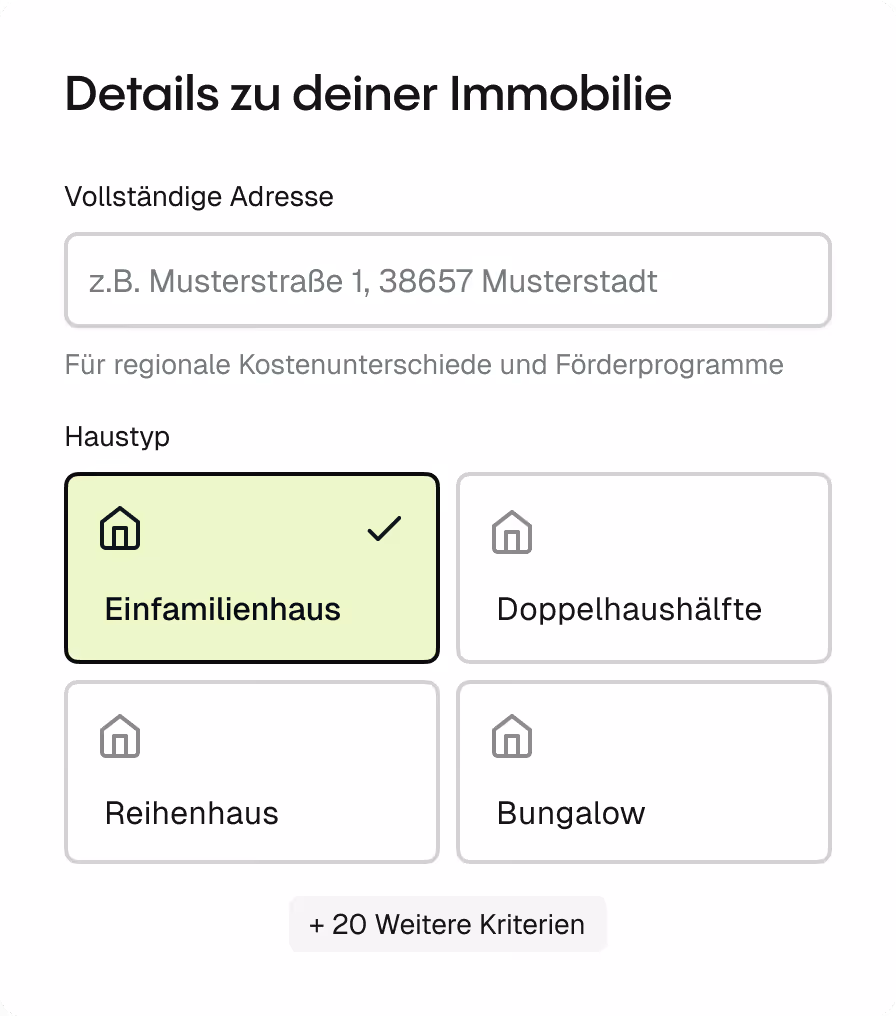Click the house icon on Bungalow card
The height and width of the screenshot is (1016, 896).
pos(510,737)
